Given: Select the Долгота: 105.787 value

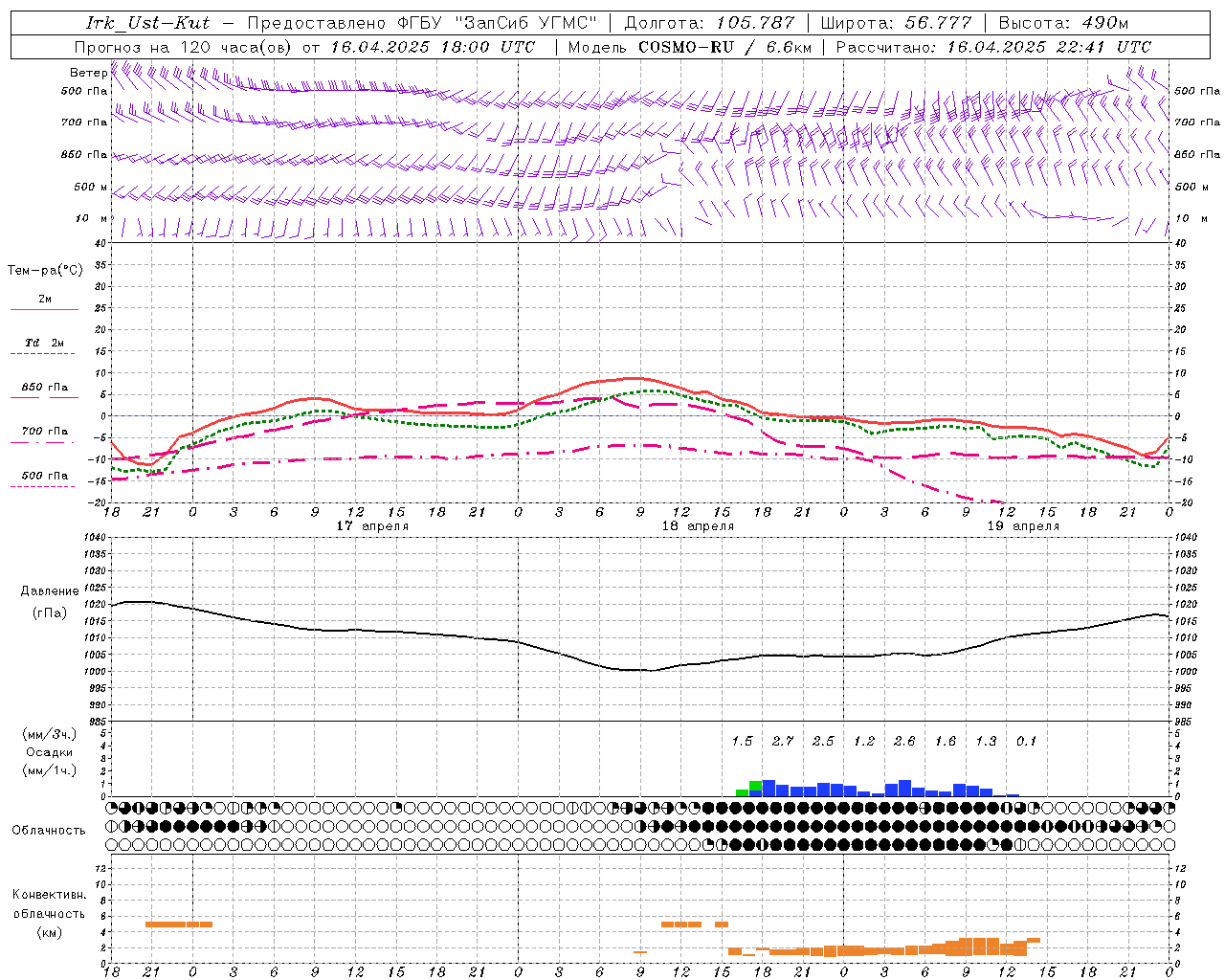Looking at the screenshot, I should coord(709,23).
